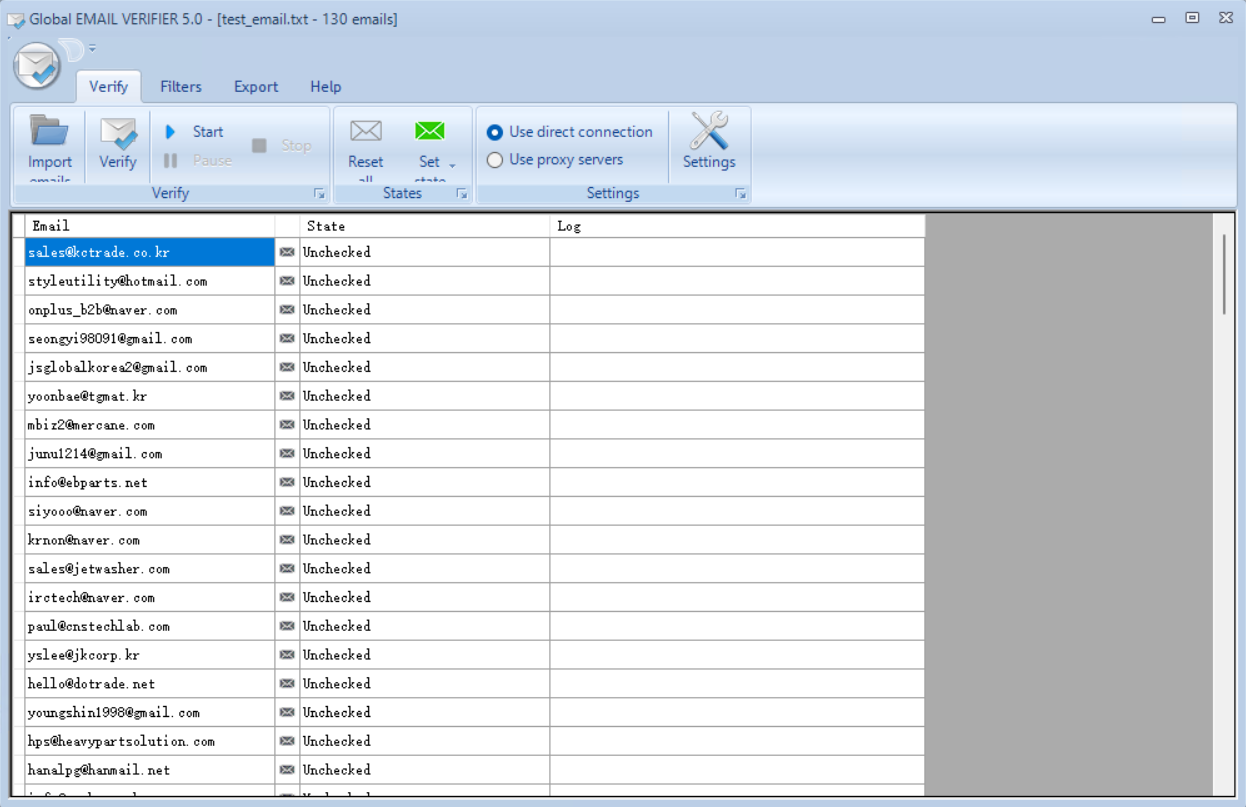The width and height of the screenshot is (1246, 807).
Task: Sort list by the Email column header
Action: [150, 226]
